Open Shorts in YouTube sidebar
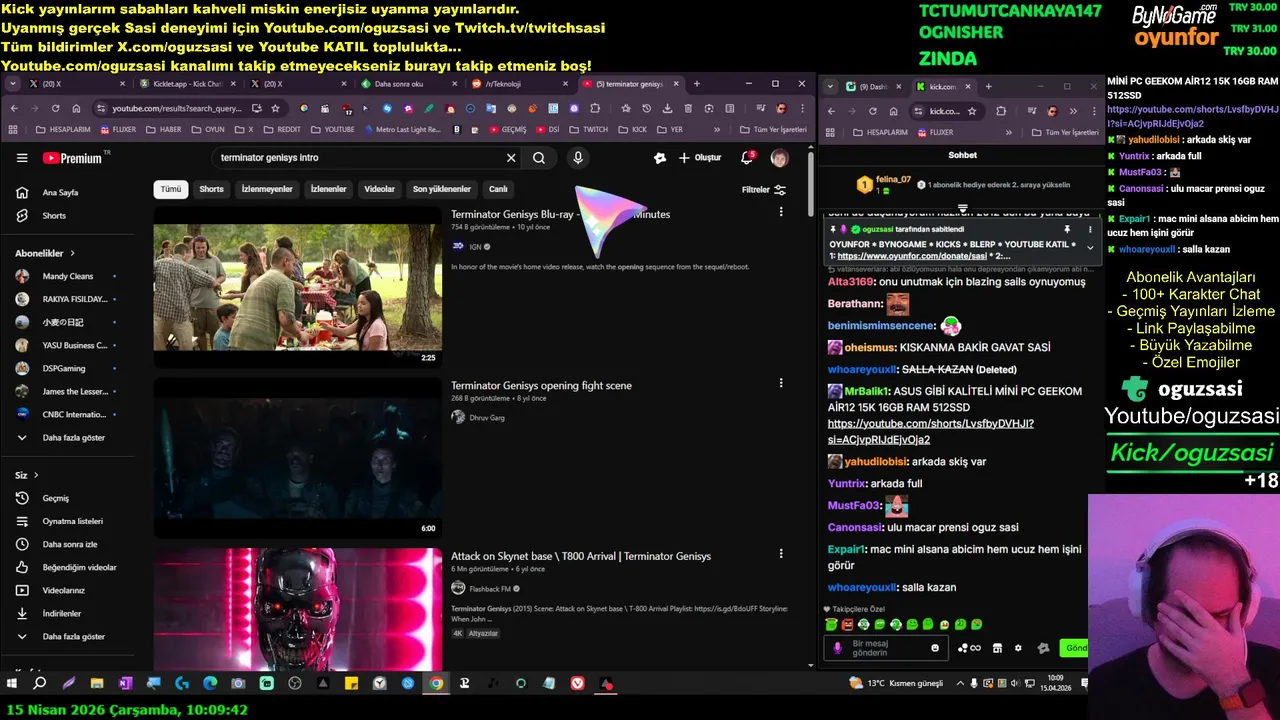 click(x=54, y=216)
